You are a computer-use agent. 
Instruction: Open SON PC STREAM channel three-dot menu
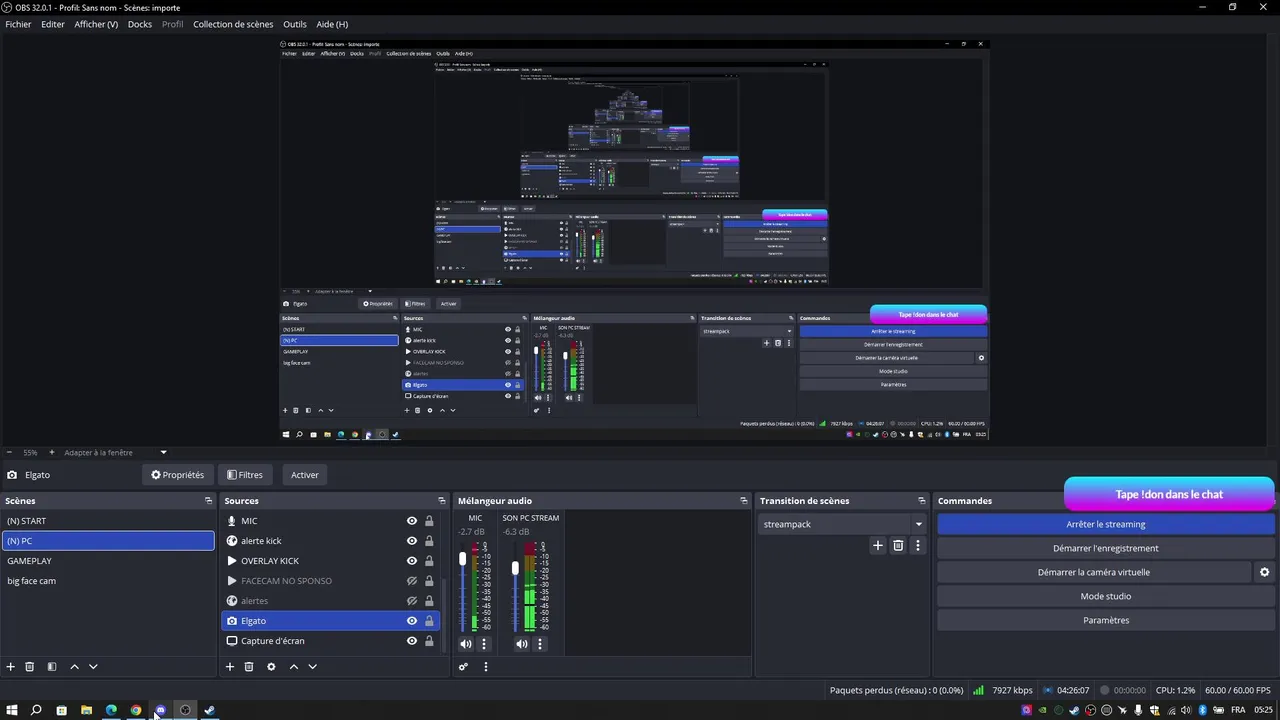click(540, 644)
